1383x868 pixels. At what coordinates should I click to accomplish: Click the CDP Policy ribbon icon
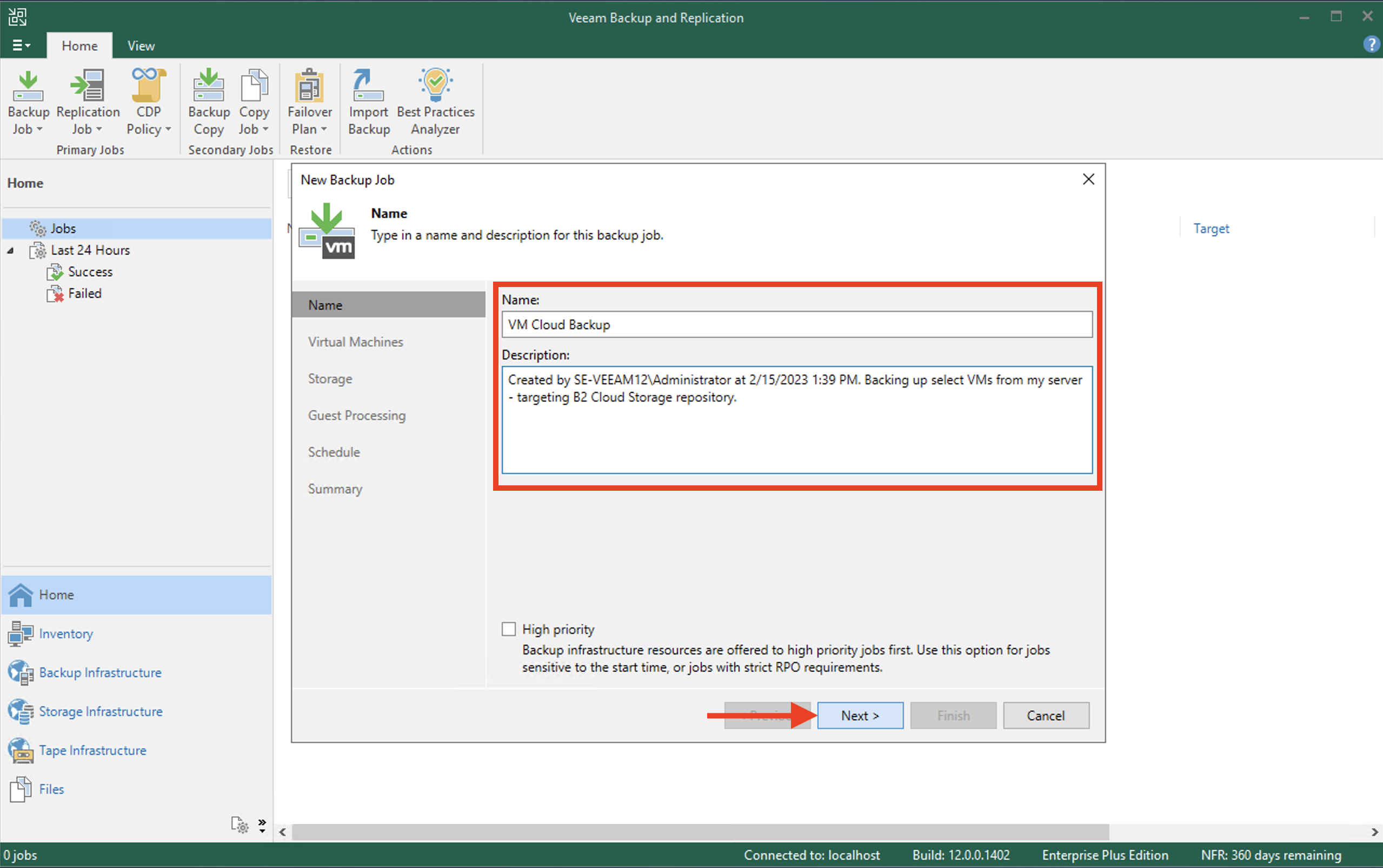pyautogui.click(x=148, y=85)
